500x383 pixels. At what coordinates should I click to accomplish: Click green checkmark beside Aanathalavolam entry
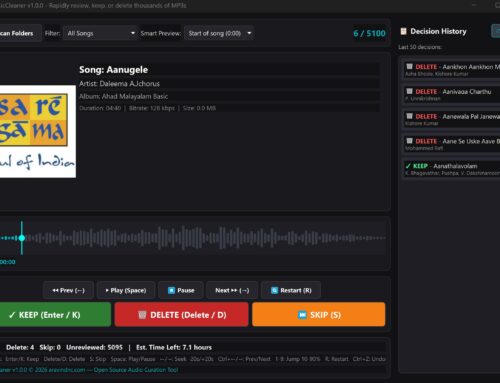tap(408, 166)
